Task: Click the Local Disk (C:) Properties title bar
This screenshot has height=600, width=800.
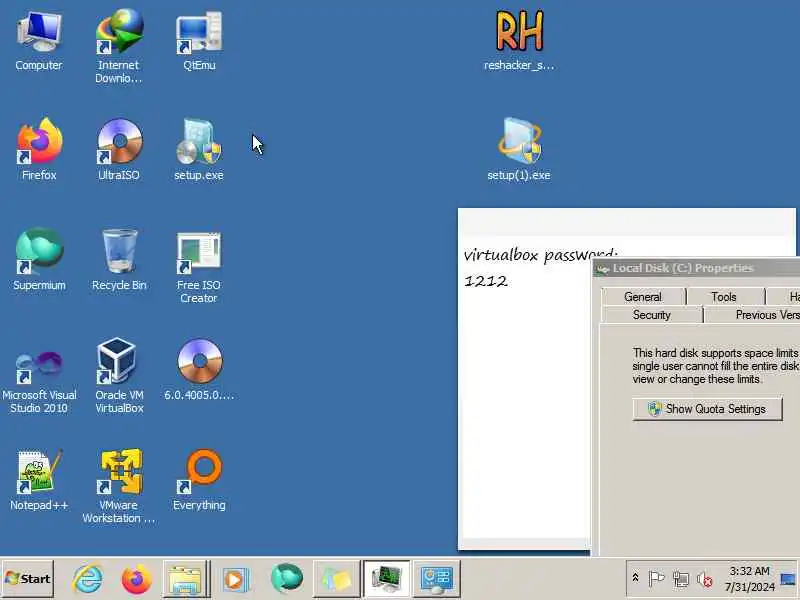Action: pyautogui.click(x=696, y=268)
